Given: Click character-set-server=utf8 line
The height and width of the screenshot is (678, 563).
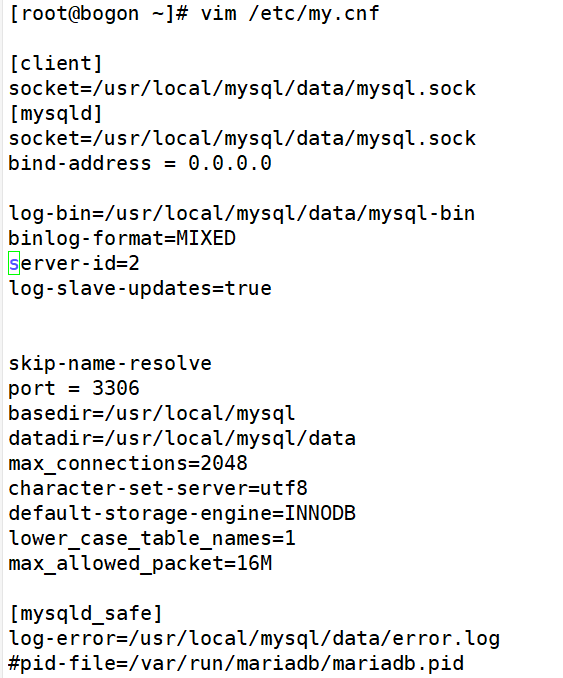Looking at the screenshot, I should point(158,489).
